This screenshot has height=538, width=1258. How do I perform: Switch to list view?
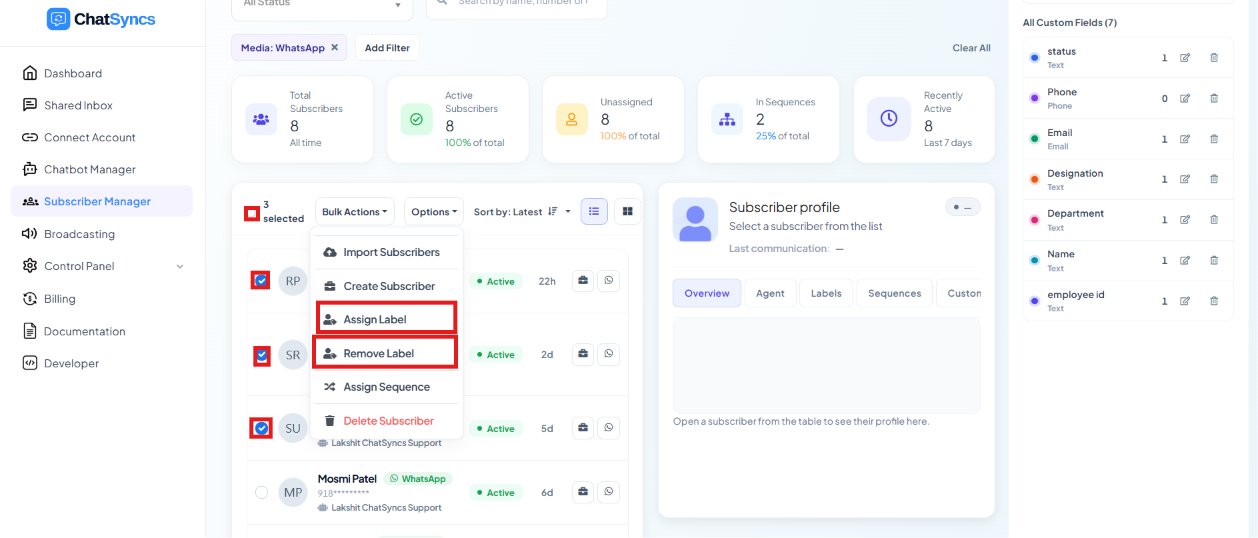(594, 211)
